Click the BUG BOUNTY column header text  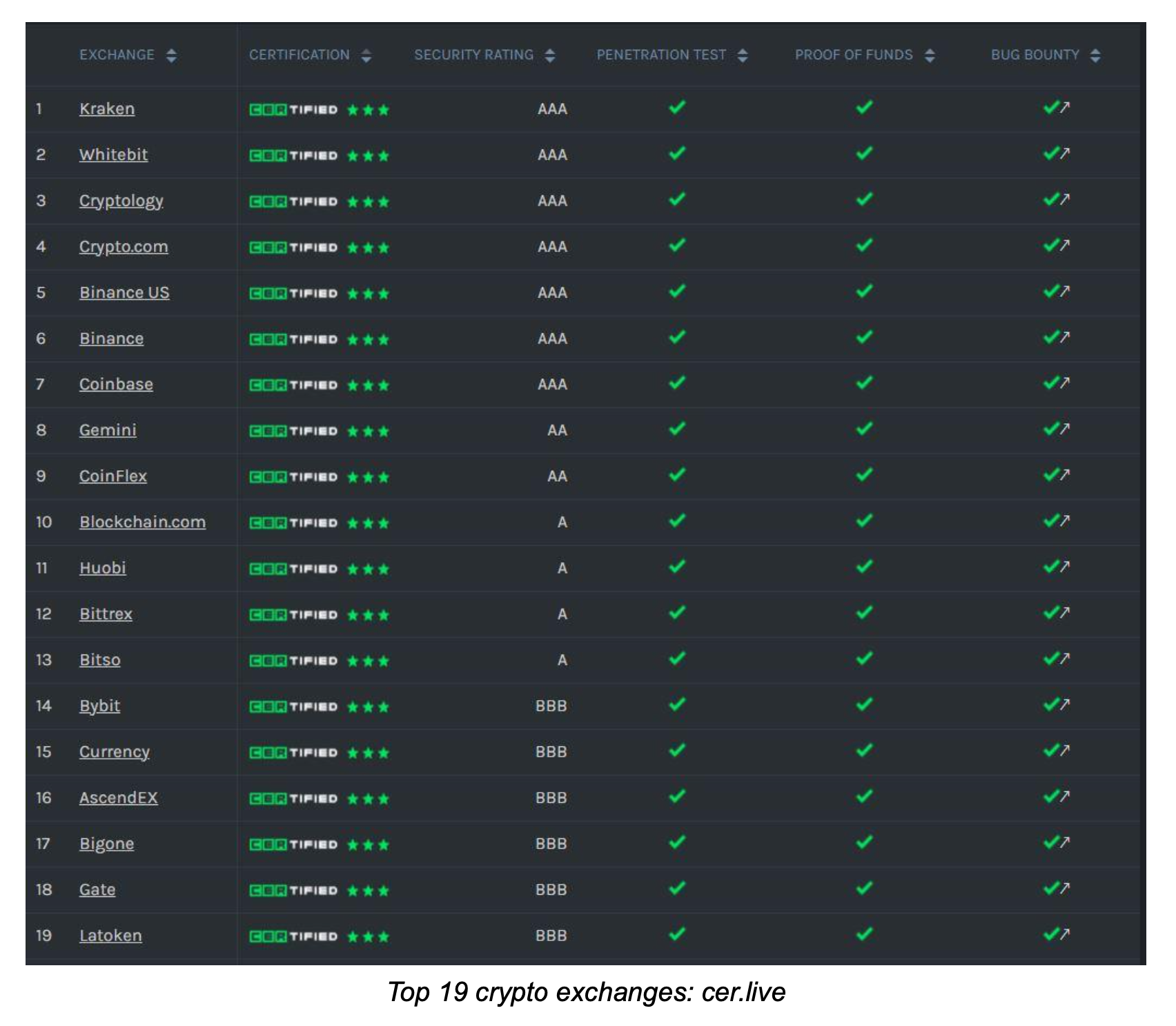coord(1035,55)
